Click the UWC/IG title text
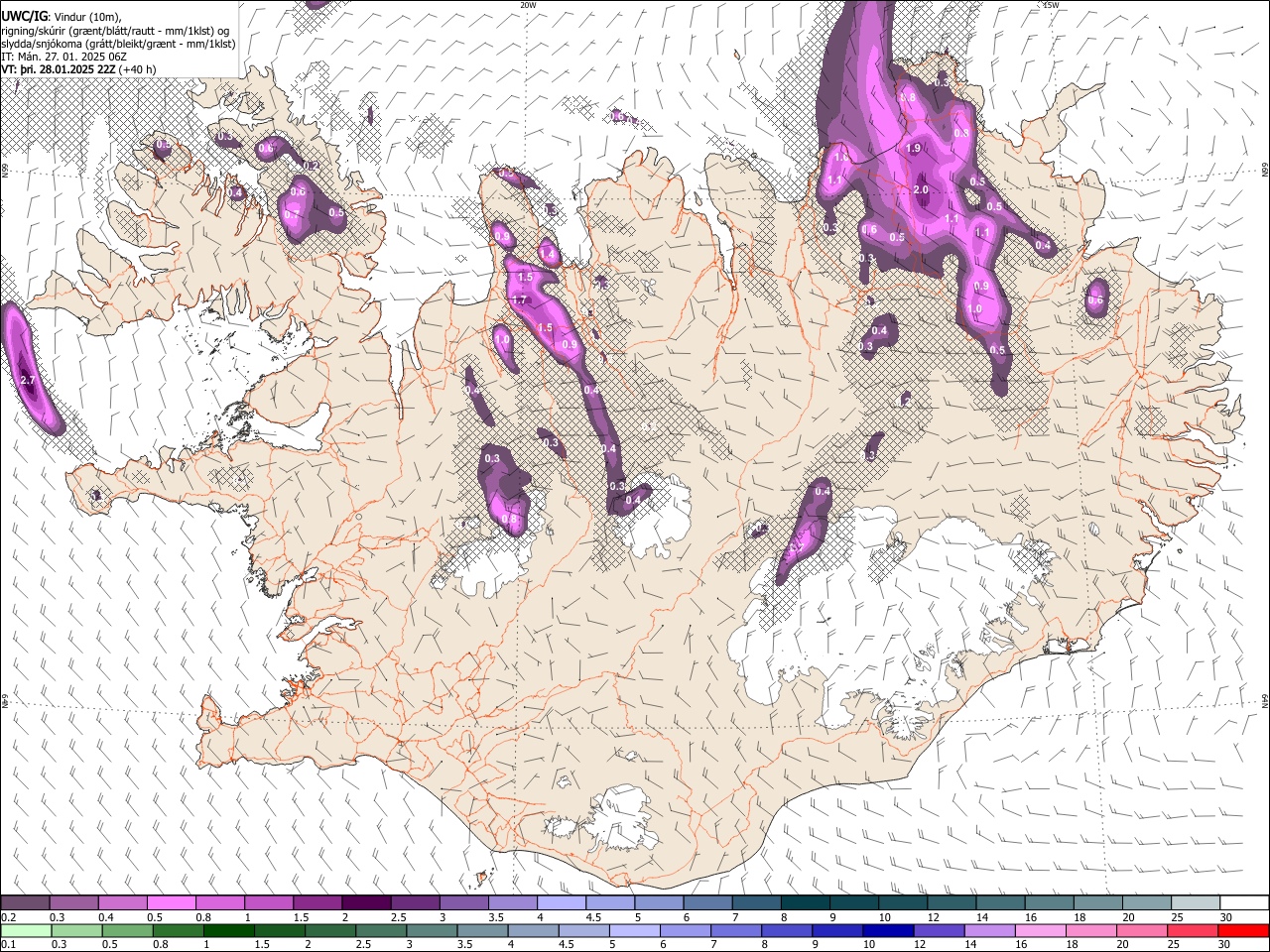The width and height of the screenshot is (1270, 952). 24,16
